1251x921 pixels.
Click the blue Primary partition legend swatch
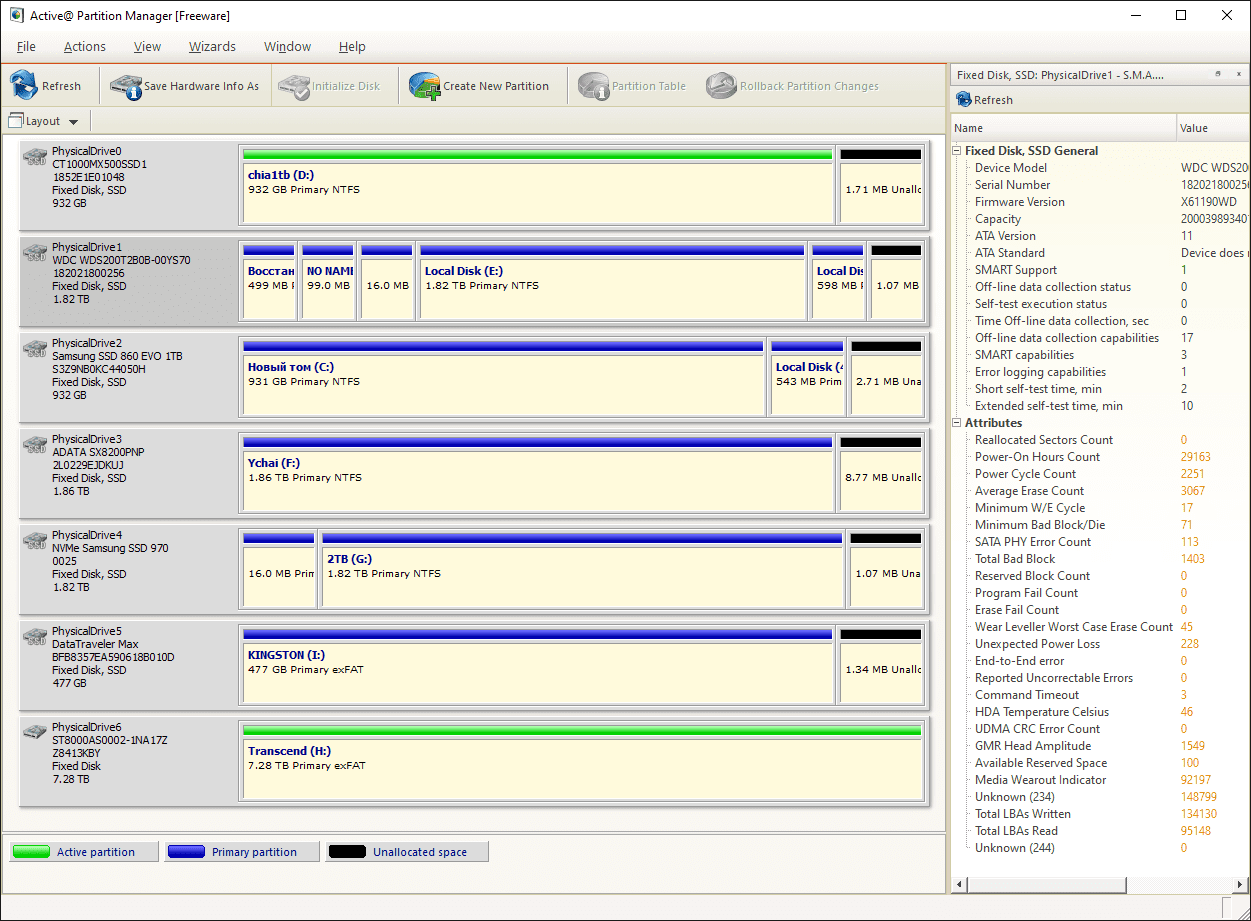(186, 852)
